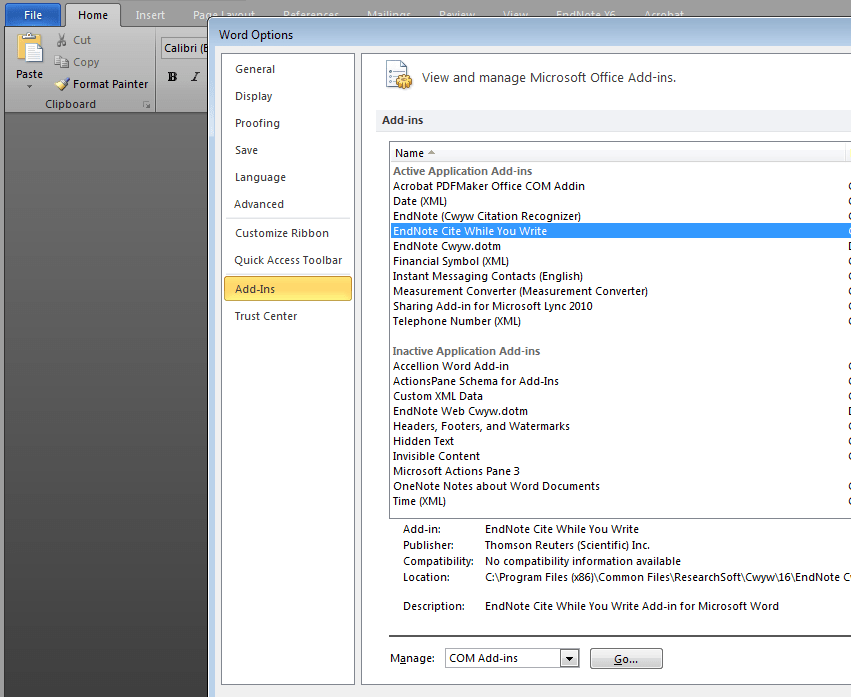Select the Cut scissors icon
Image resolution: width=851 pixels, height=697 pixels.
[x=60, y=39]
